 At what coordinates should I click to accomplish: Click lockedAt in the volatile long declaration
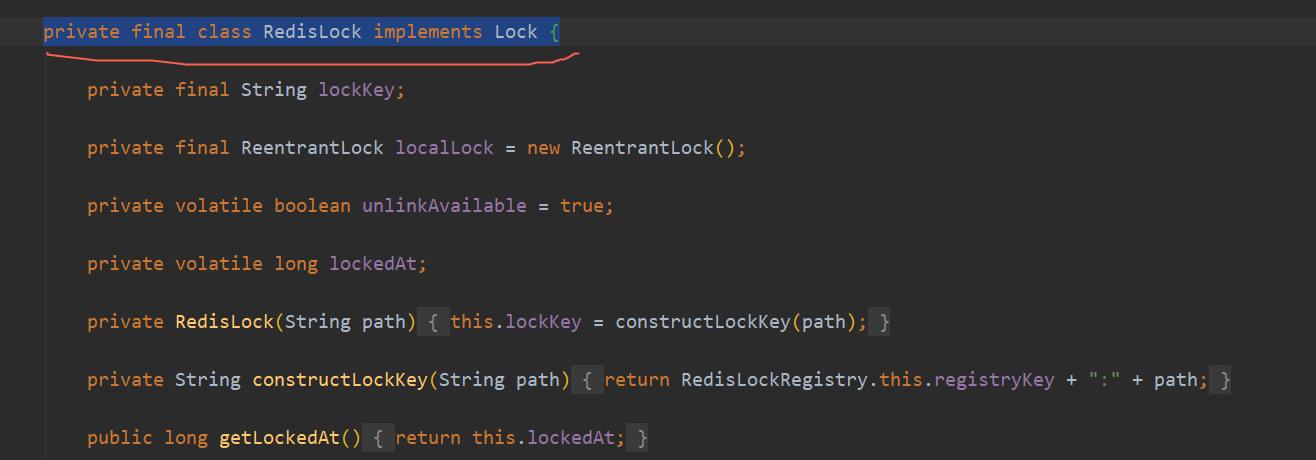point(373,264)
